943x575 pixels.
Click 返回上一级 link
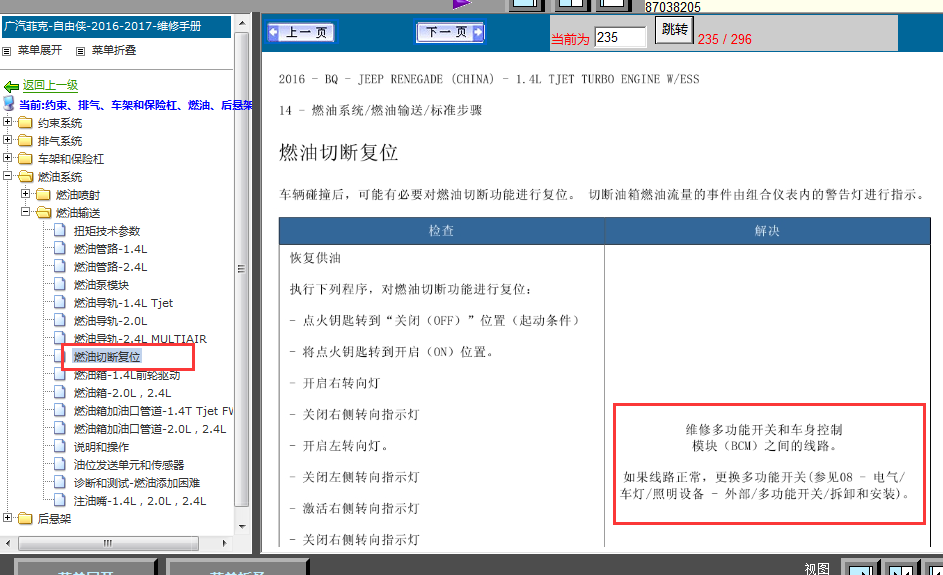point(51,85)
